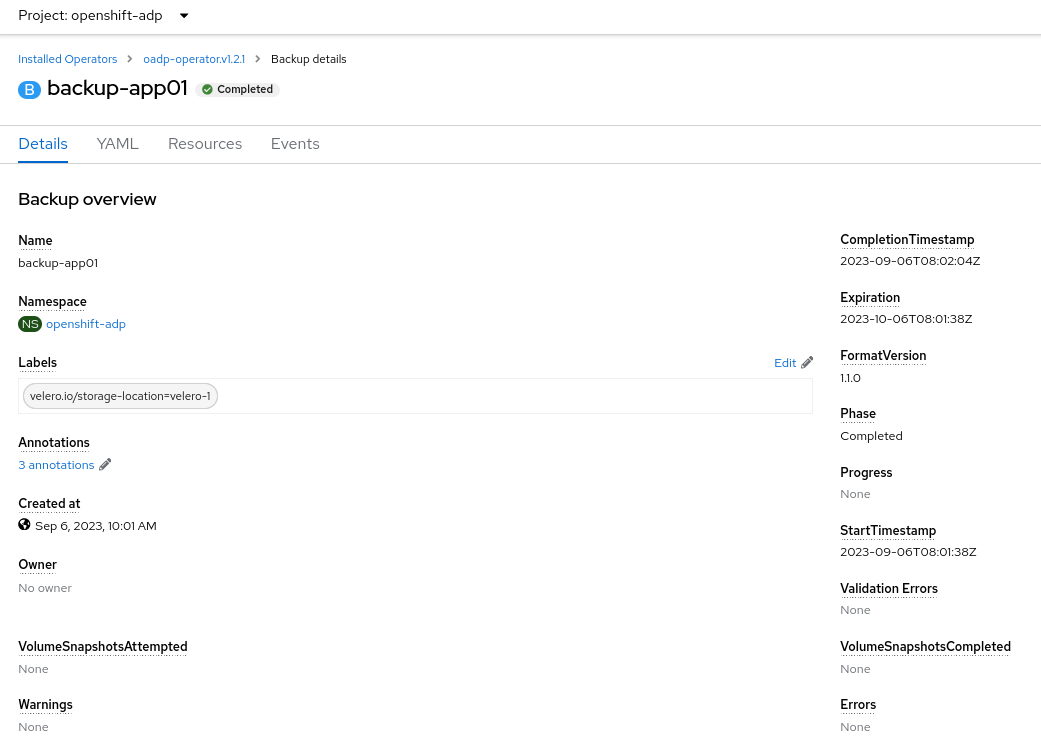Click the pencil icon next to Edit labels
The image size is (1041, 746).
807,362
